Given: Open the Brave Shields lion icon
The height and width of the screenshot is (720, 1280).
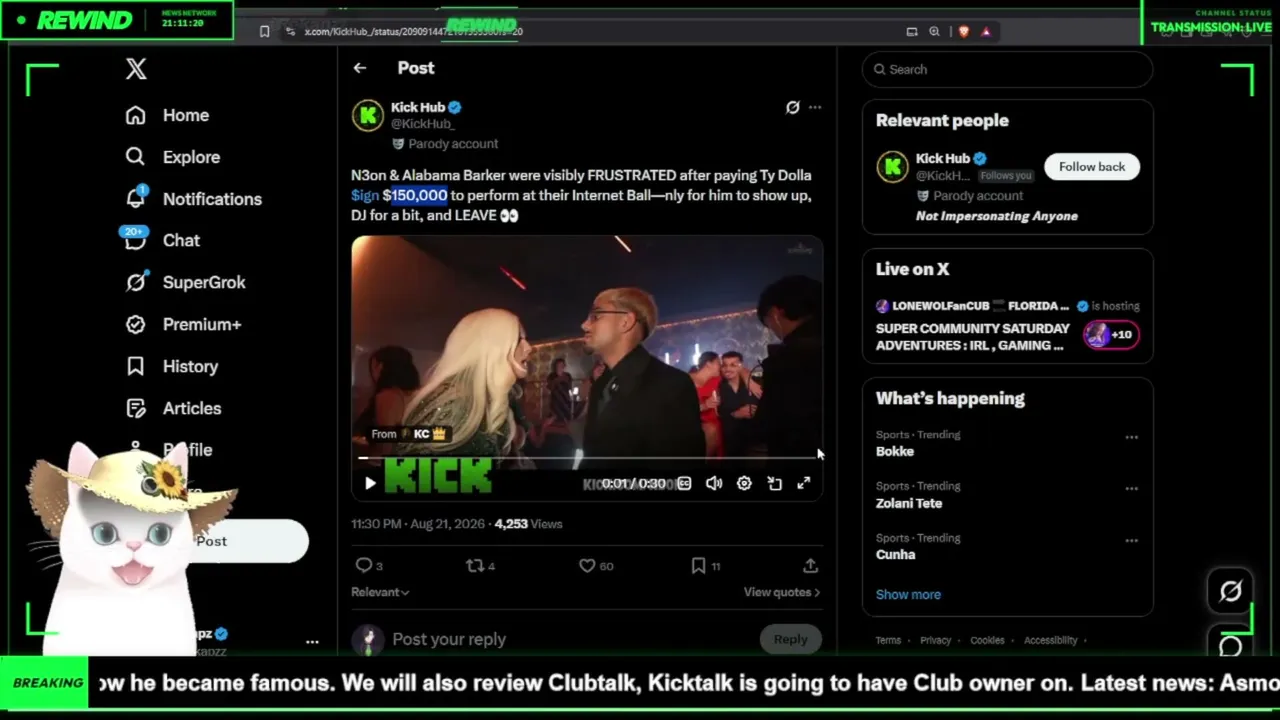Looking at the screenshot, I should [963, 31].
